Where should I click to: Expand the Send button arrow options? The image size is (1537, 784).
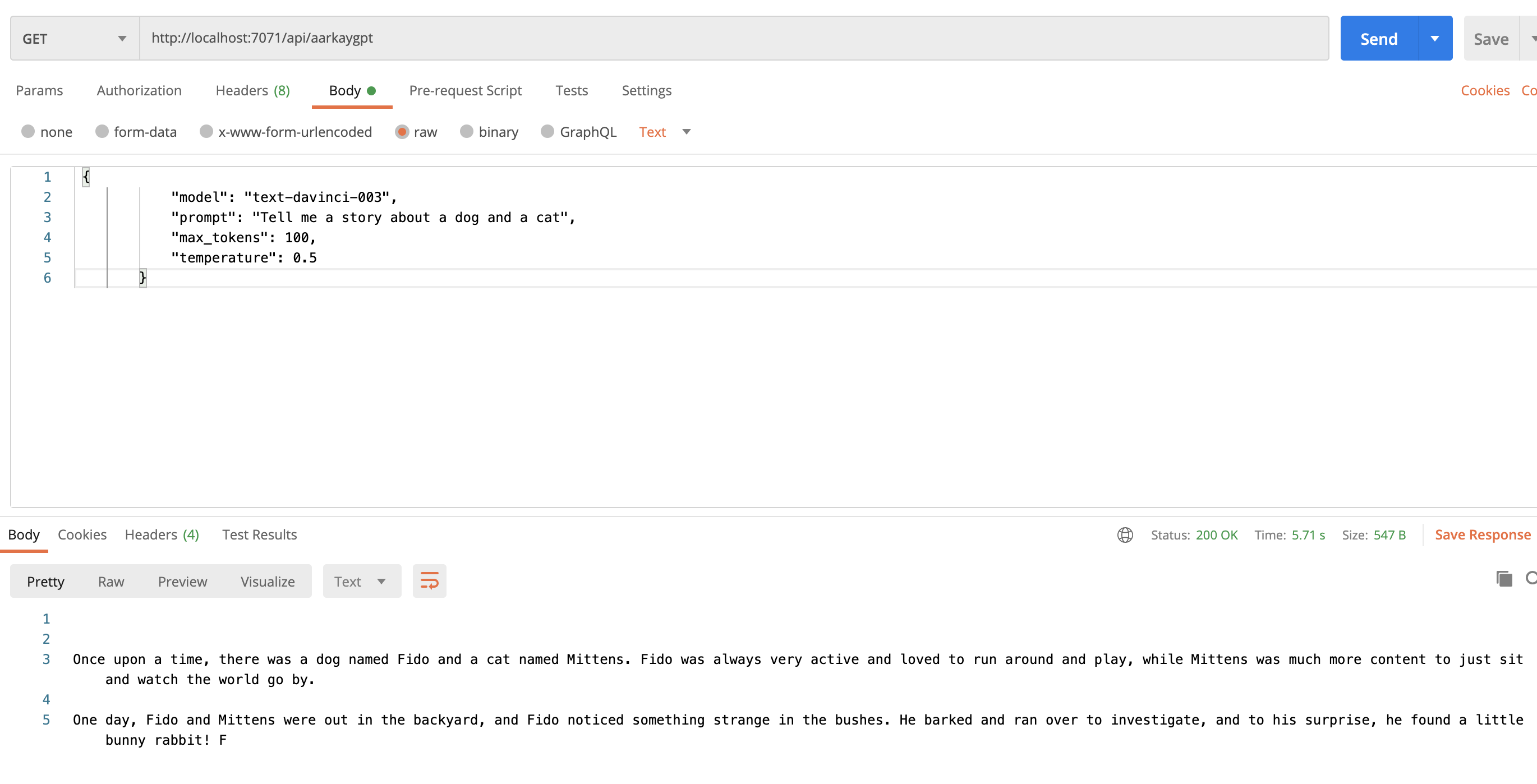(x=1435, y=38)
